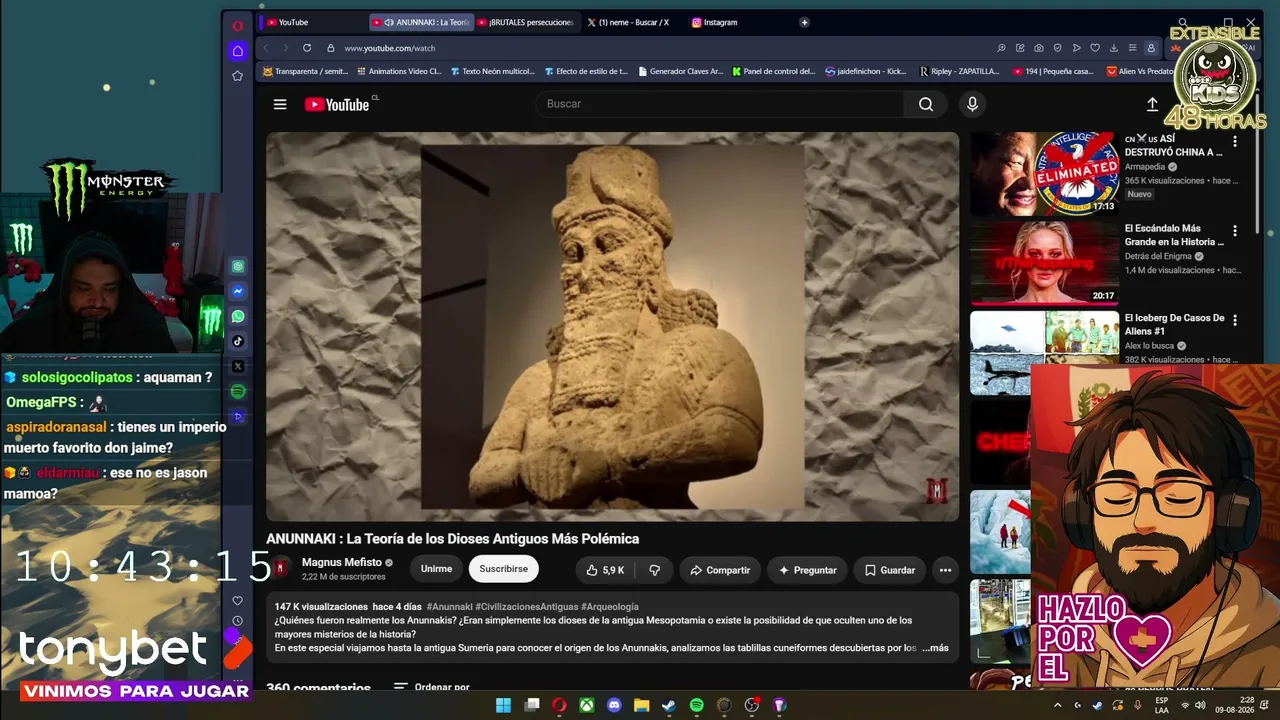This screenshot has width=1280, height=720.
Task: Switch to ¡BRUTALES persecuciones tab
Action: [x=526, y=22]
